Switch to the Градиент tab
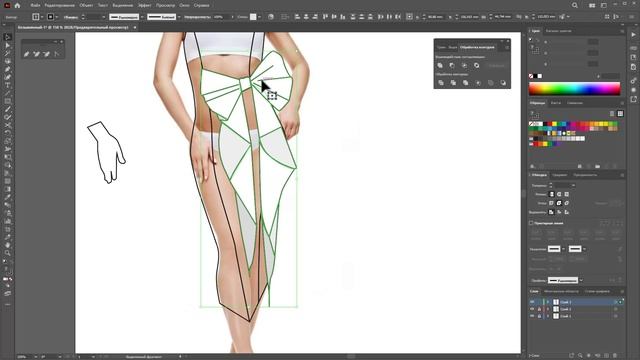 point(560,175)
